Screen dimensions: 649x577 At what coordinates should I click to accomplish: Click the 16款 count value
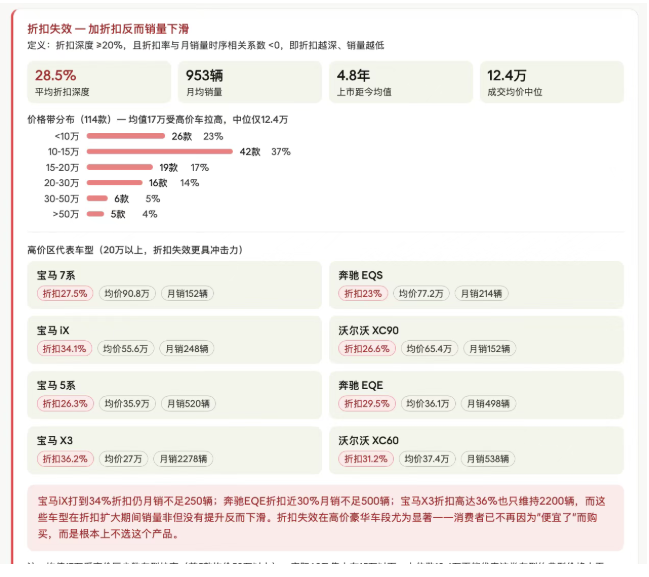coord(158,183)
